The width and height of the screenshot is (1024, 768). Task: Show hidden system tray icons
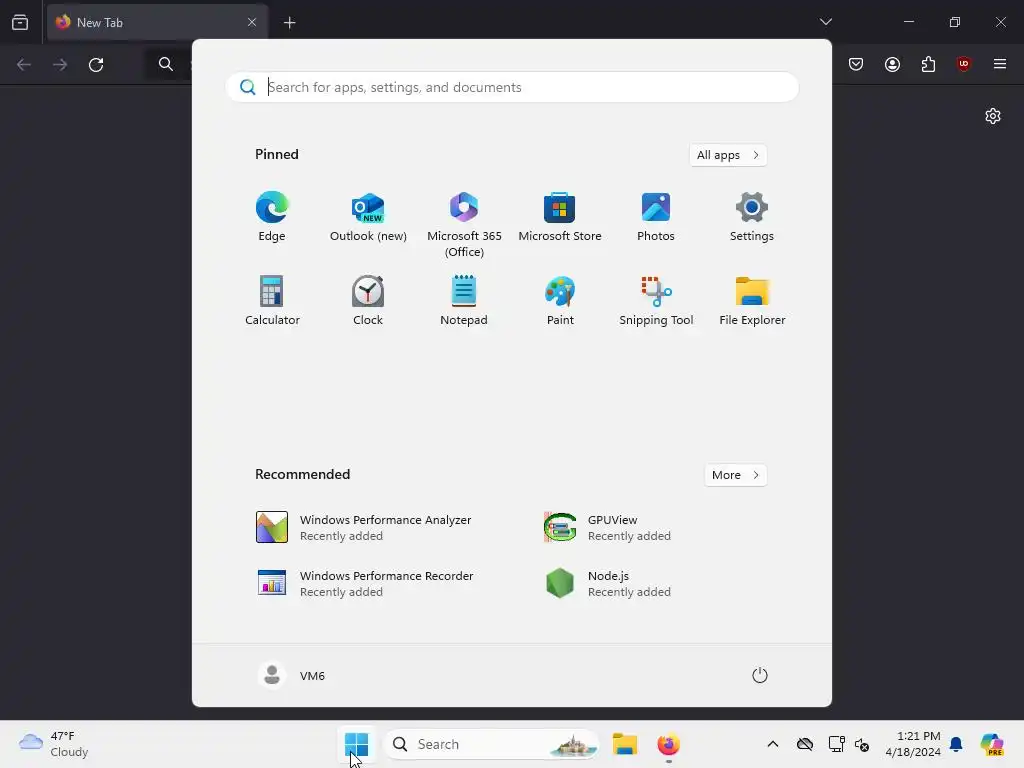pyautogui.click(x=773, y=744)
